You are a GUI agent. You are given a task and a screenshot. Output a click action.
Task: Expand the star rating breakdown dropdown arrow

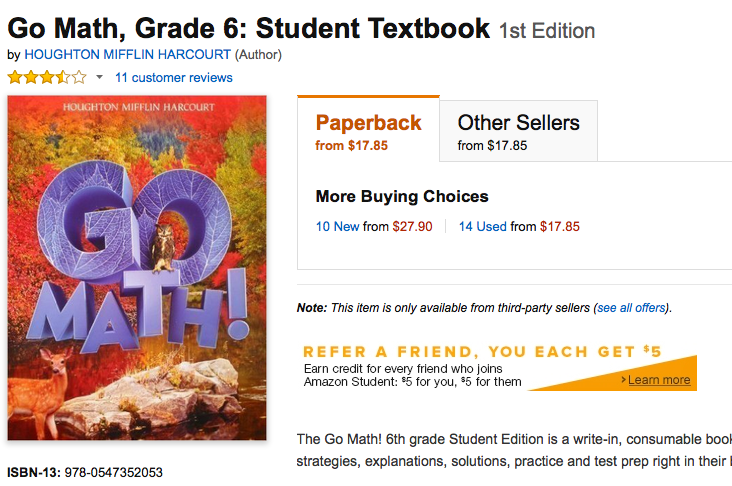click(x=99, y=78)
